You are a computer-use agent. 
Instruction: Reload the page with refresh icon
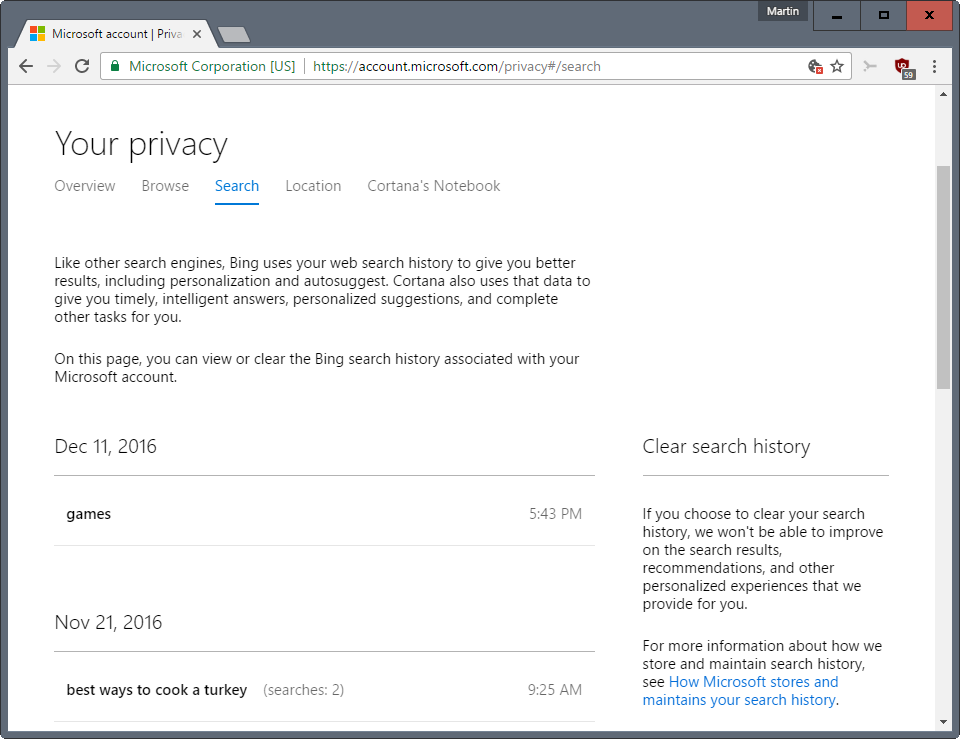[x=82, y=66]
